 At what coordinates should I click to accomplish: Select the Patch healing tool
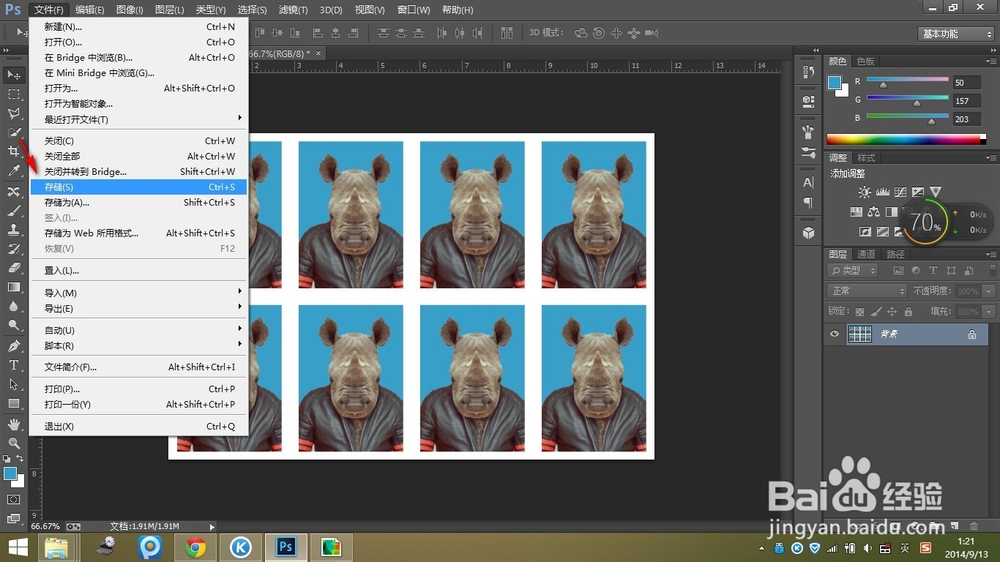click(13, 191)
